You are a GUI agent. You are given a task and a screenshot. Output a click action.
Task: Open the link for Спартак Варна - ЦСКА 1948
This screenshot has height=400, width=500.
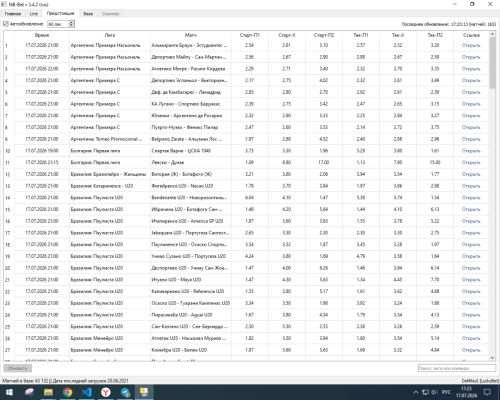(x=471, y=151)
